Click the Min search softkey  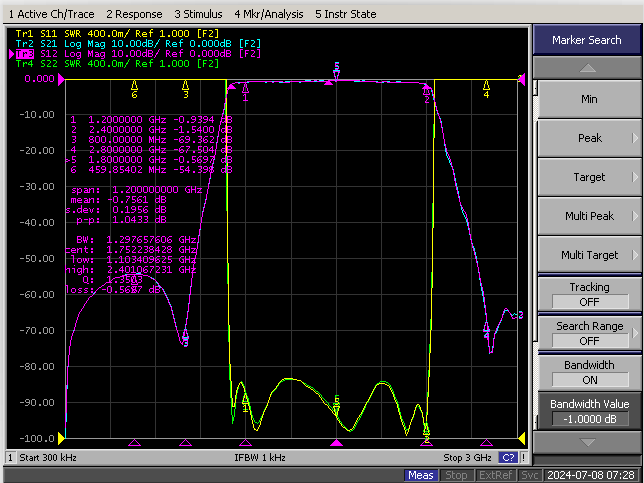(589, 99)
